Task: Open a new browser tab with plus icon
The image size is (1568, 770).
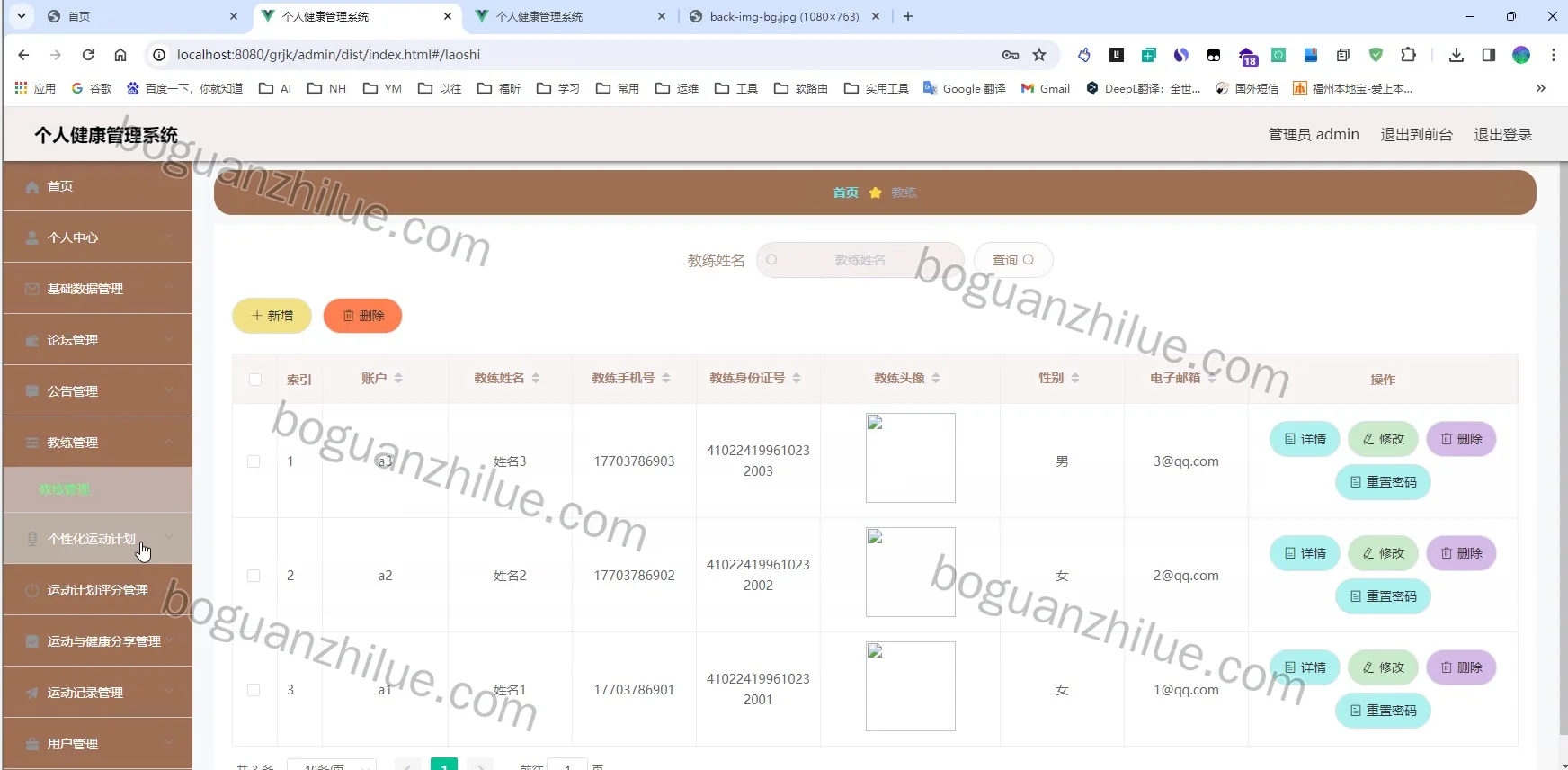Action: 908,16
